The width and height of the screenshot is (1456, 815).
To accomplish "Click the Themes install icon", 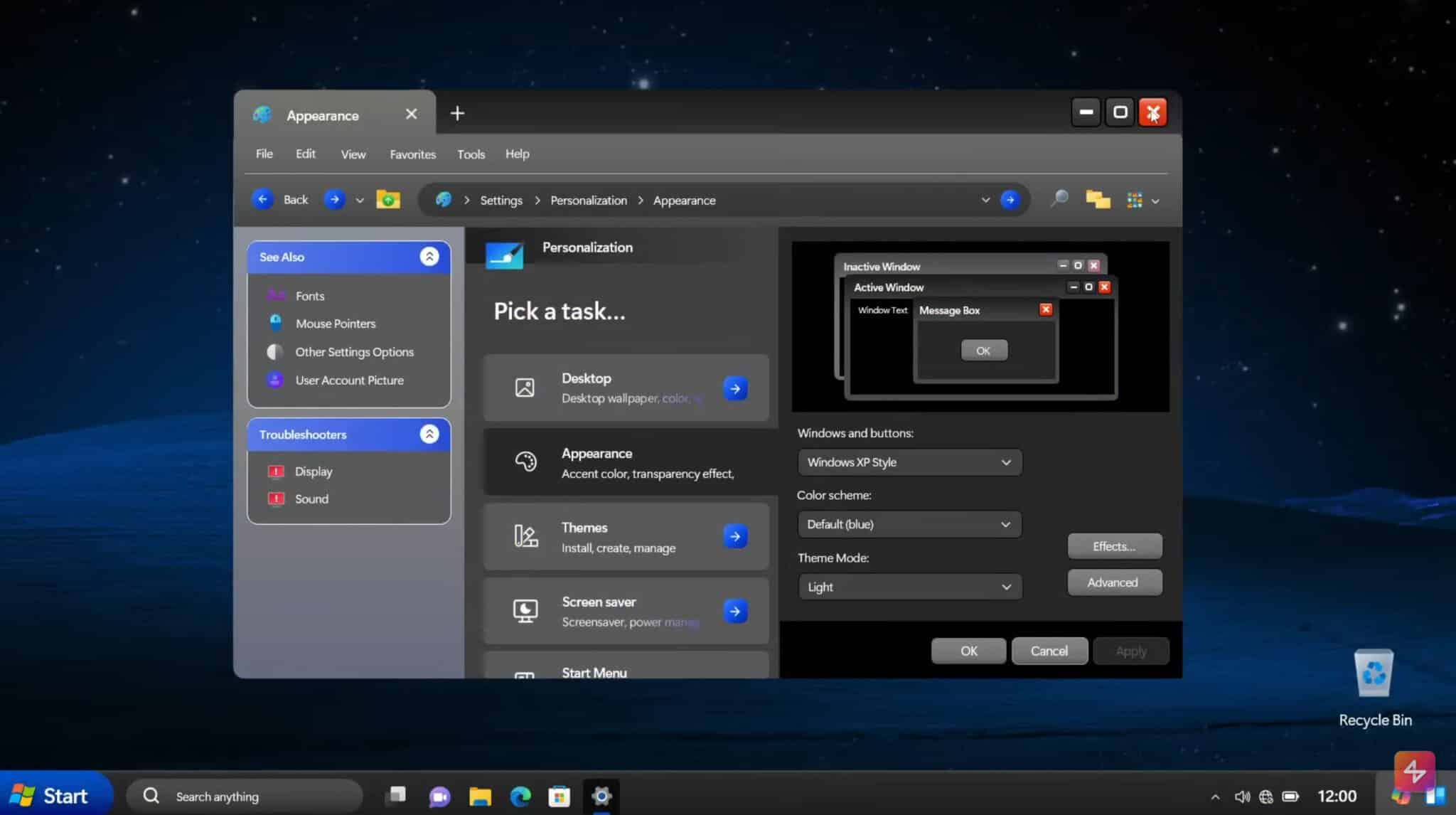I will (524, 536).
